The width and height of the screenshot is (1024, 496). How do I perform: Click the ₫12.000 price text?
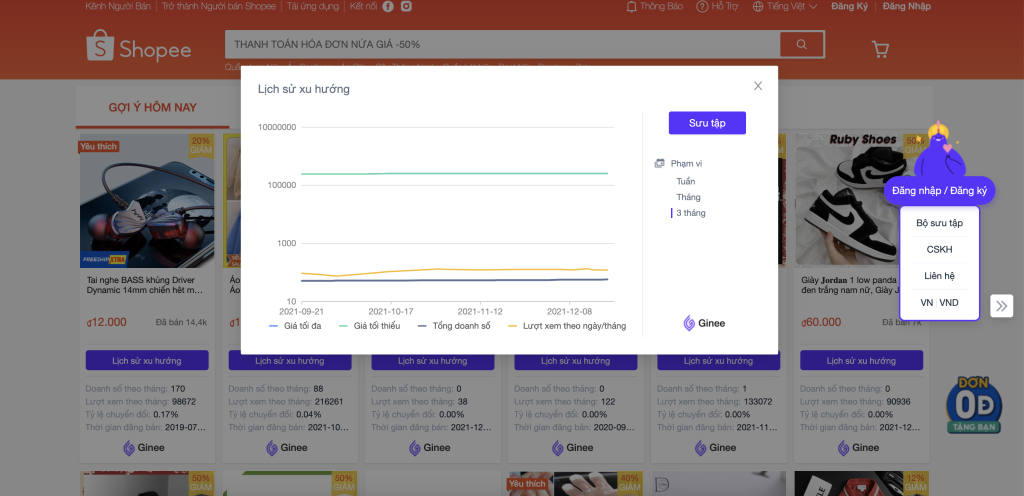click(106, 322)
